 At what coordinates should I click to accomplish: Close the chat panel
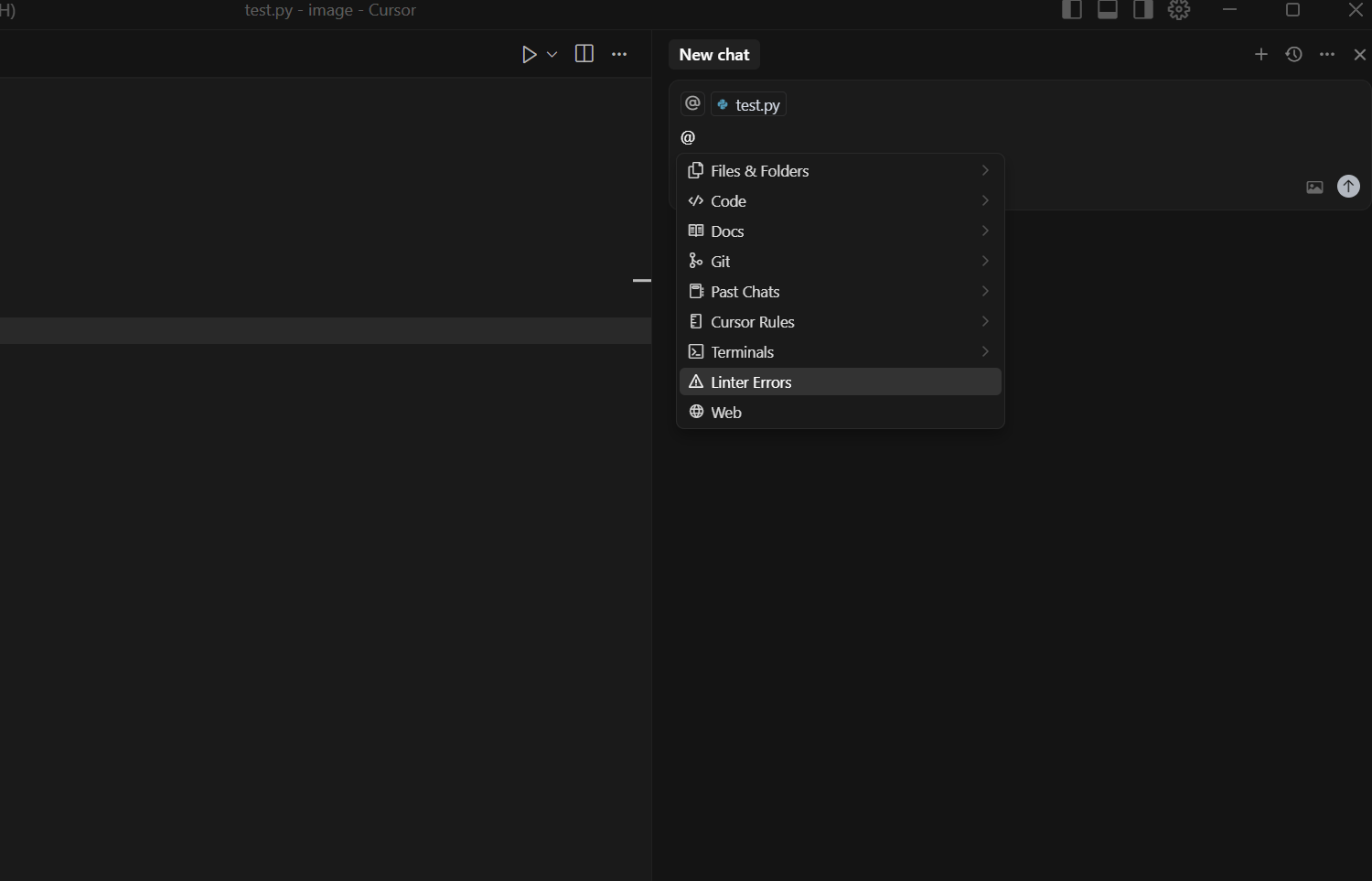point(1359,55)
